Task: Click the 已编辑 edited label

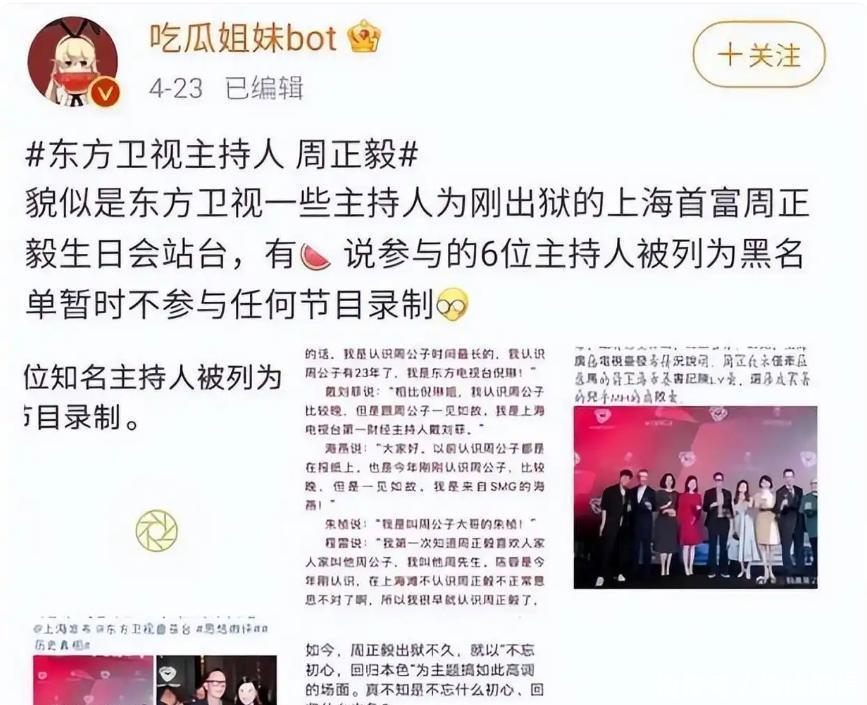Action: click(264, 88)
